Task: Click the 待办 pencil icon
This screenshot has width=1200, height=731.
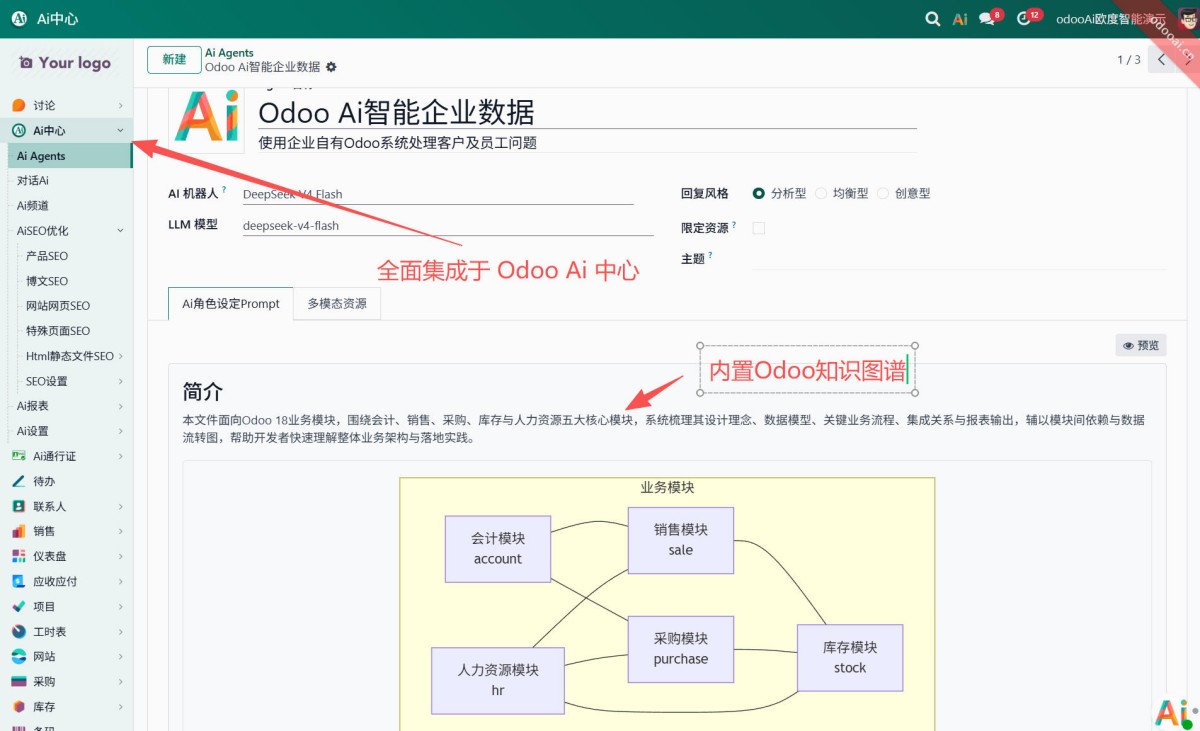Action: 18,481
